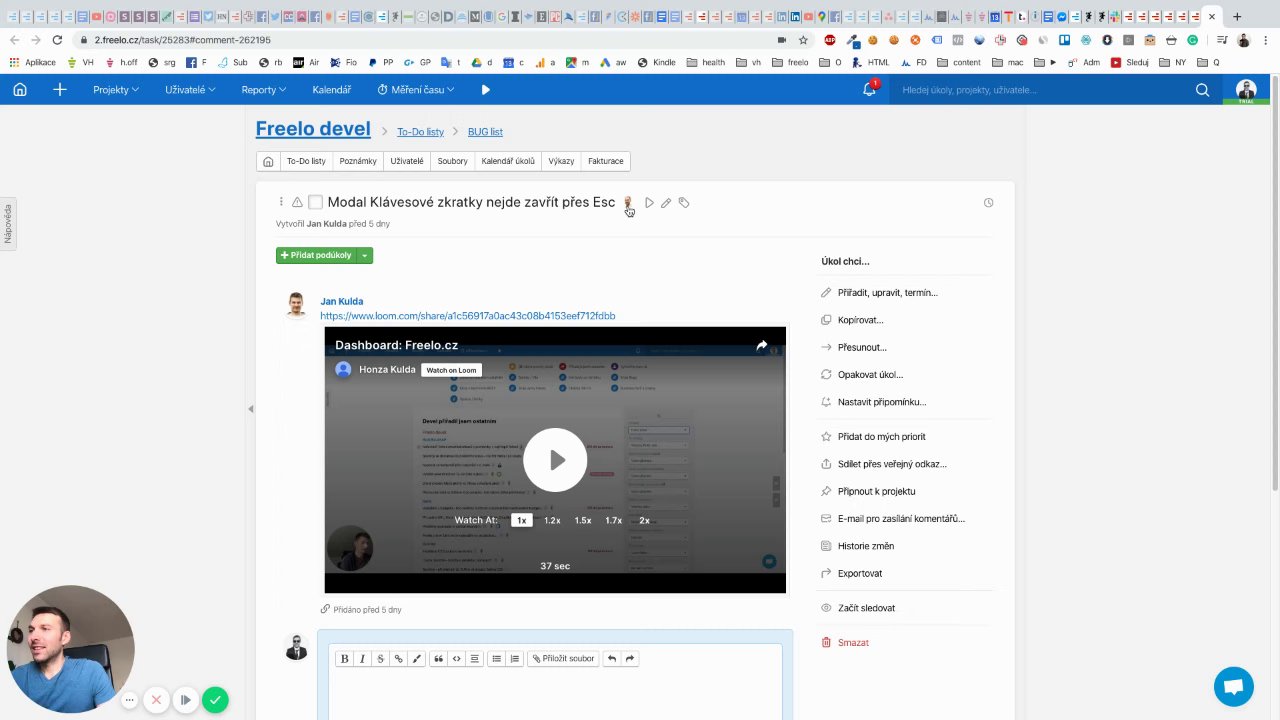
Task: Mark the task as complete checkbox
Action: pyautogui.click(x=315, y=202)
